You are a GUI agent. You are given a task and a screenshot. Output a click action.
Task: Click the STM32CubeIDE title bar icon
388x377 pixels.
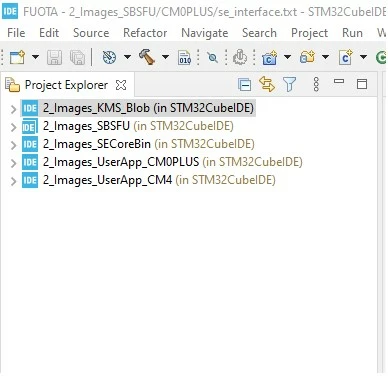10,11
